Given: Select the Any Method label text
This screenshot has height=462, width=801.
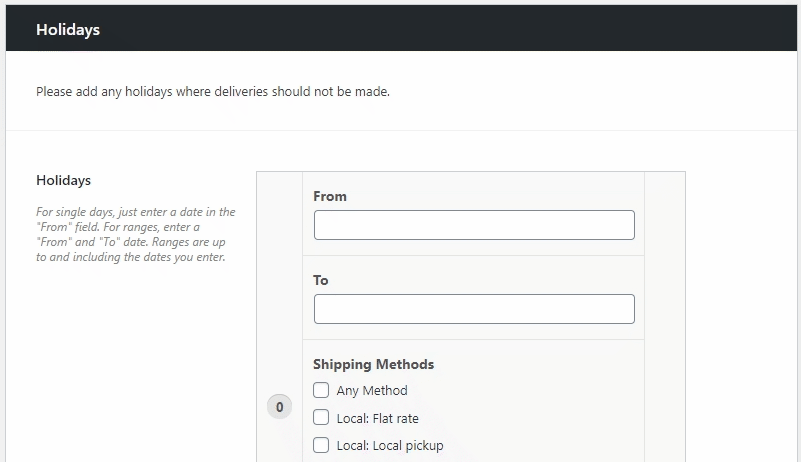Looking at the screenshot, I should pyautogui.click(x=372, y=391).
